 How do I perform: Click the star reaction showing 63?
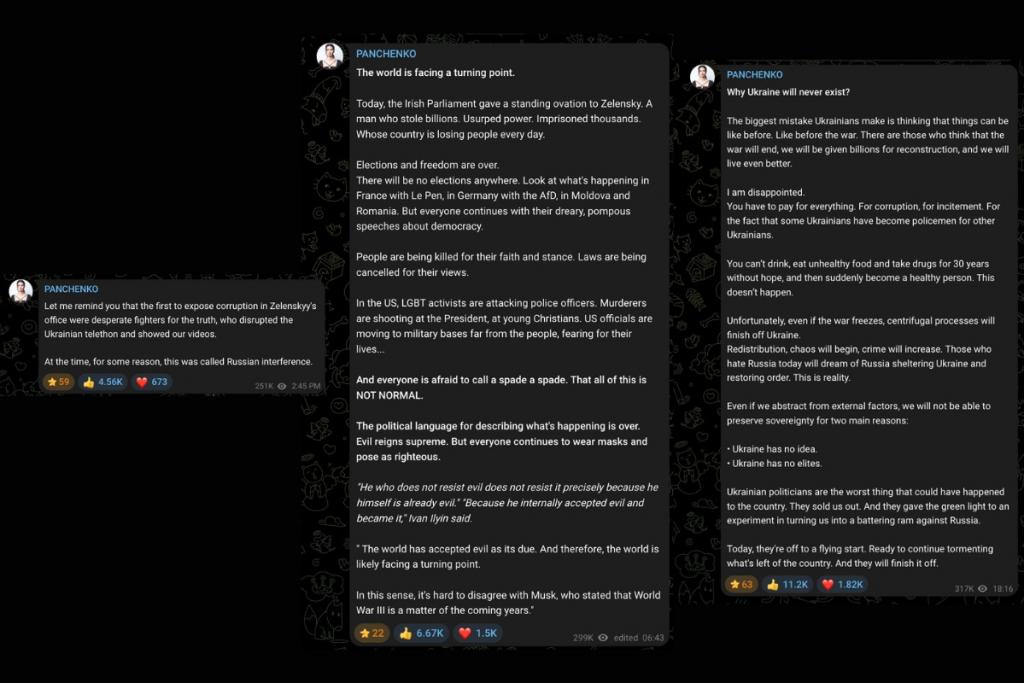click(x=742, y=584)
